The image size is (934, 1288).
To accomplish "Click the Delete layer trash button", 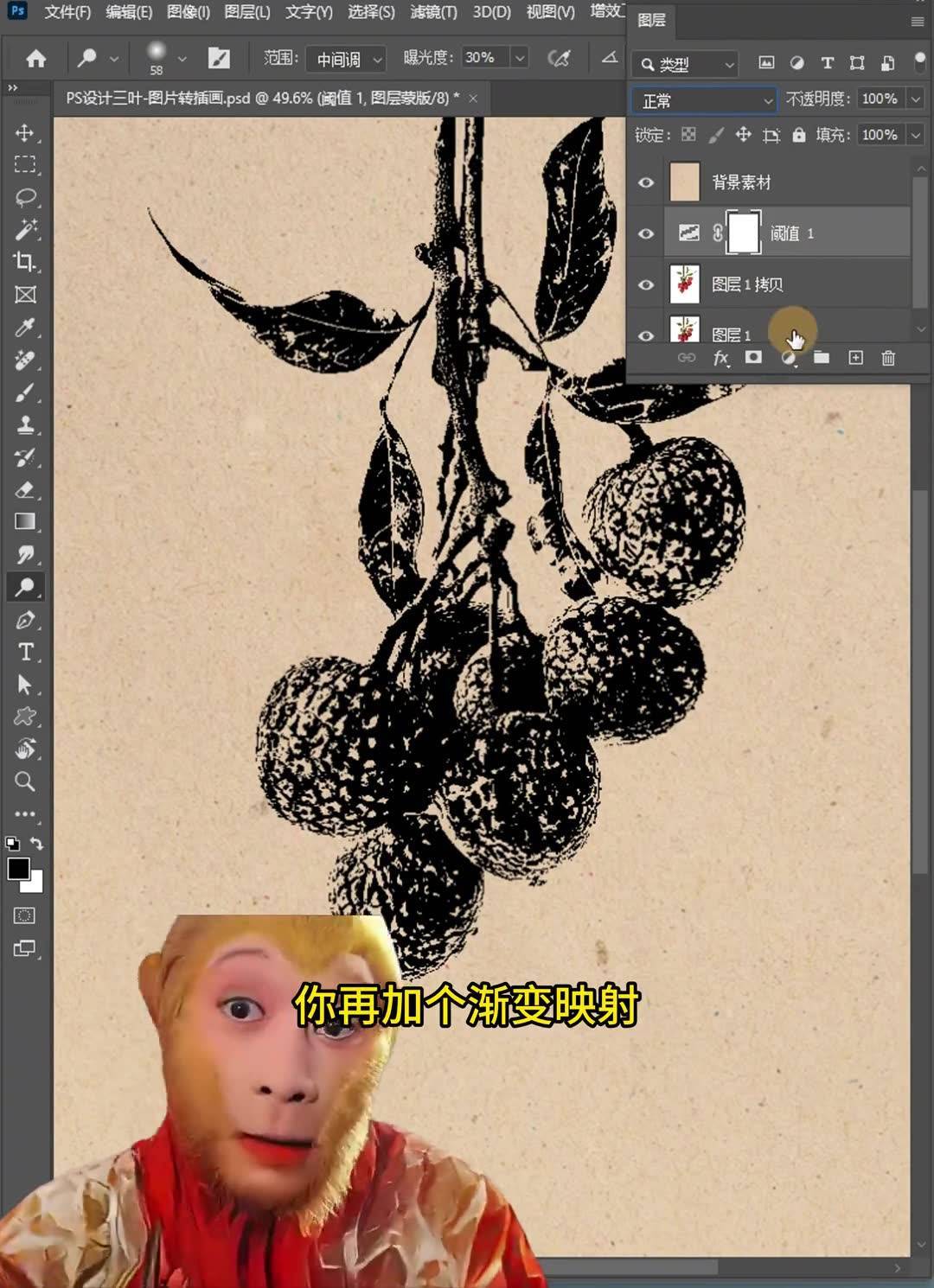I will [x=888, y=358].
